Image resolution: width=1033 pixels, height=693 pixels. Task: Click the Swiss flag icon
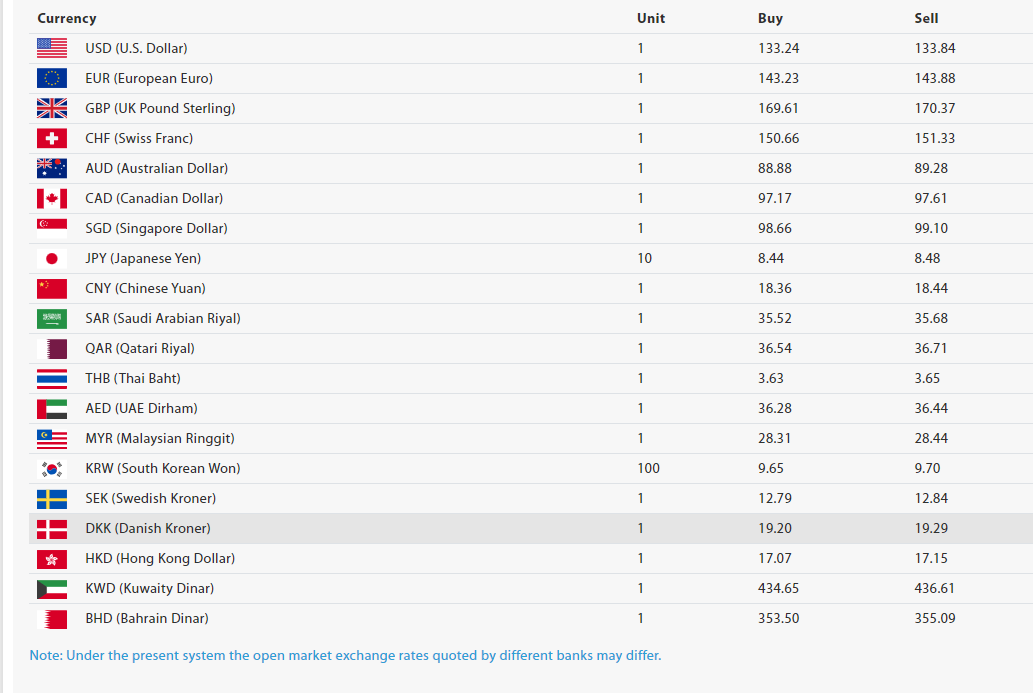pyautogui.click(x=52, y=138)
